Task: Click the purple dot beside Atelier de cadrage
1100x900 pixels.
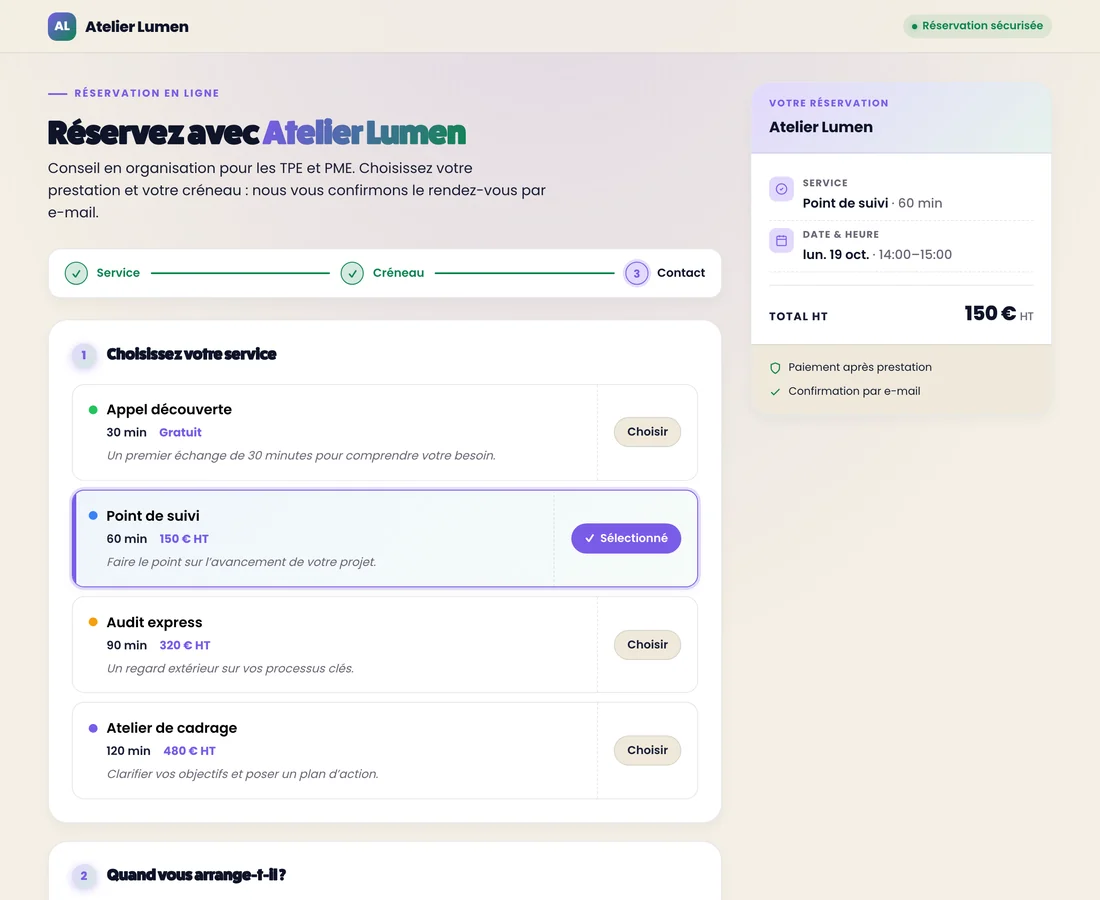Action: click(x=93, y=728)
